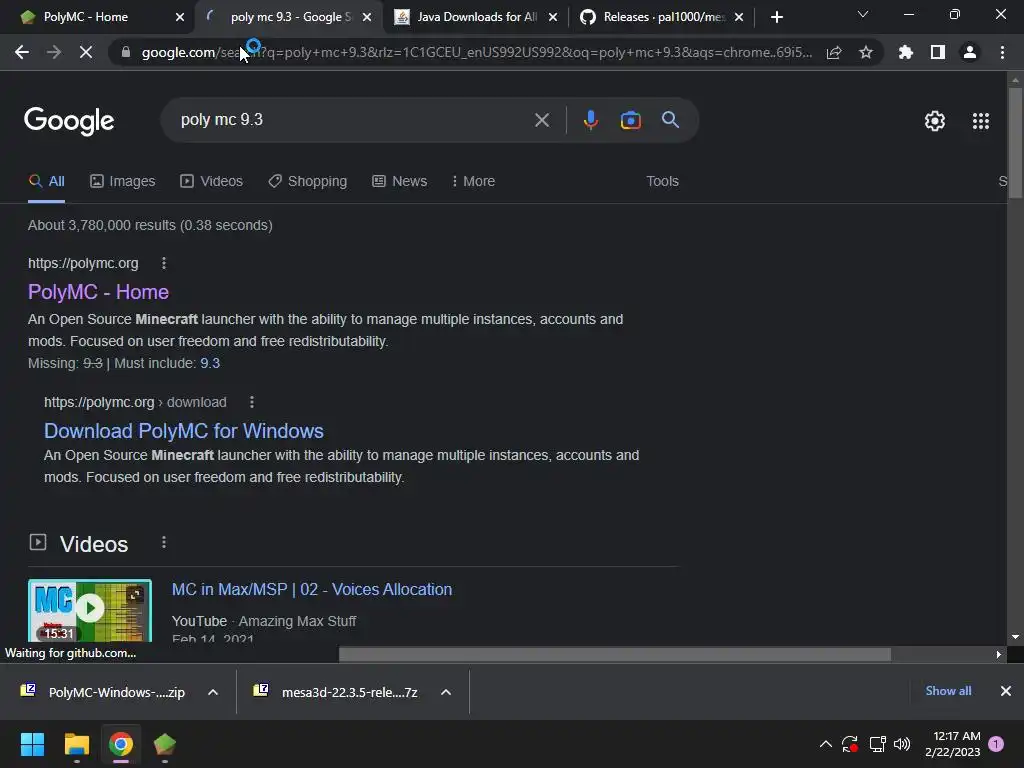View site information via the lock icon
This screenshot has height=768, width=1024.
tap(126, 52)
